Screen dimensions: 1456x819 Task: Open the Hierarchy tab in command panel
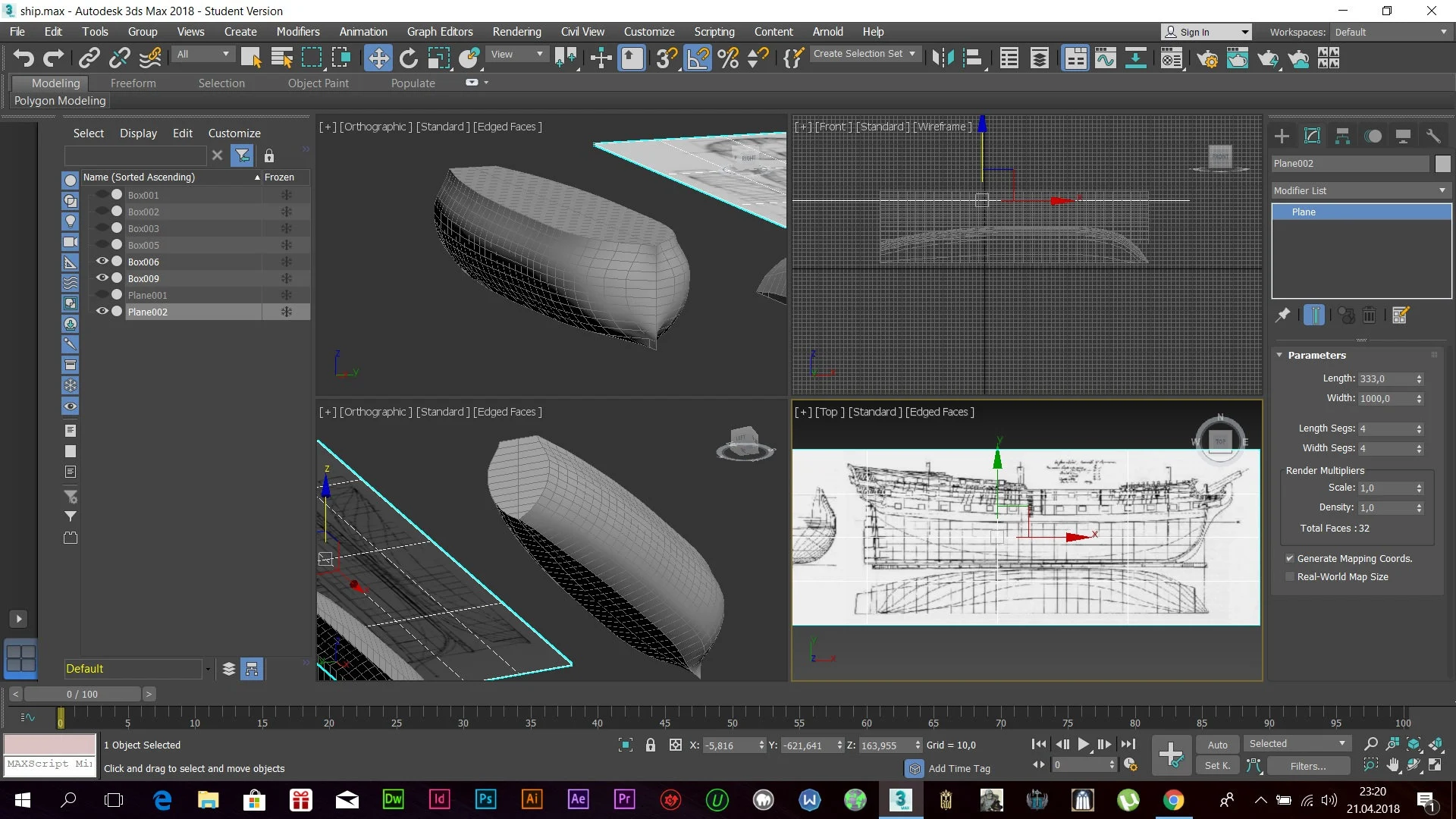click(x=1342, y=136)
